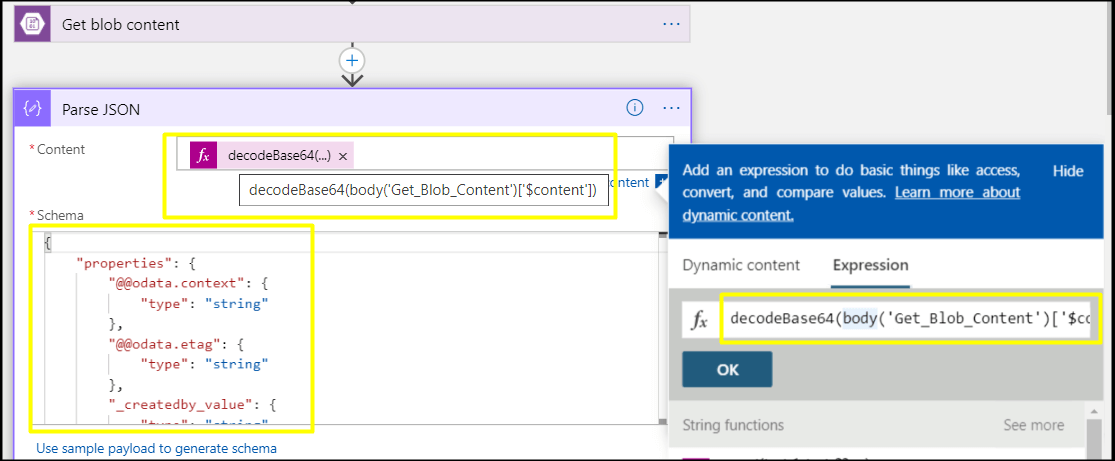Select the Expression tab
The image size is (1115, 461).
(x=870, y=265)
